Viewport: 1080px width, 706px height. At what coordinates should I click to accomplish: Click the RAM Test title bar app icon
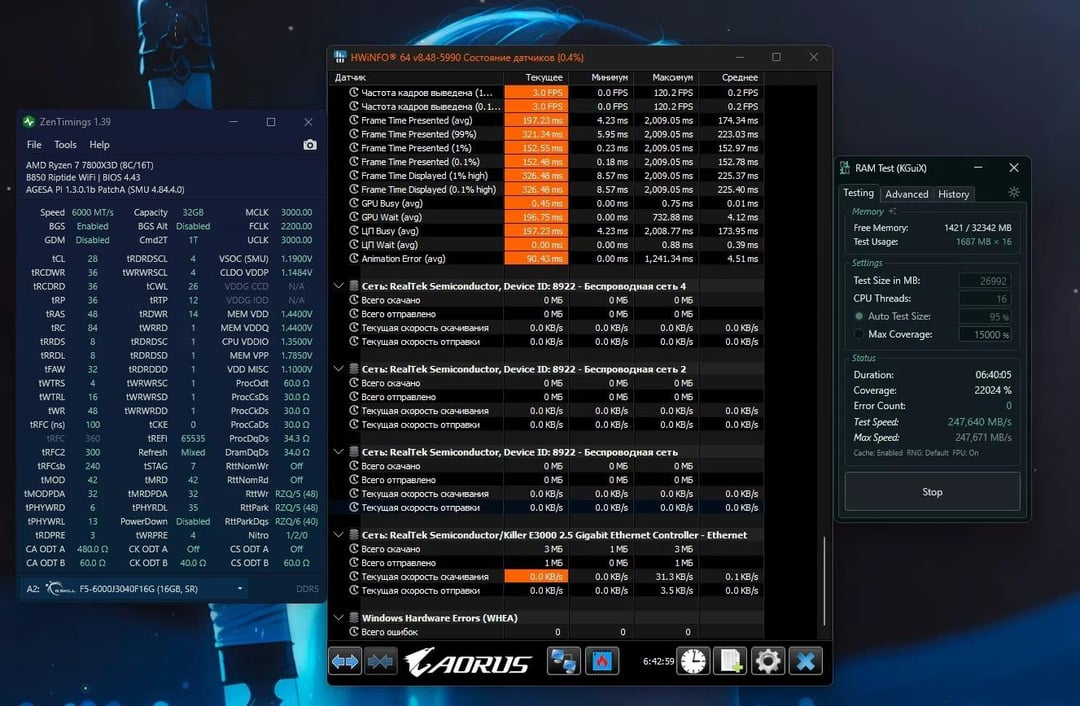(x=845, y=167)
